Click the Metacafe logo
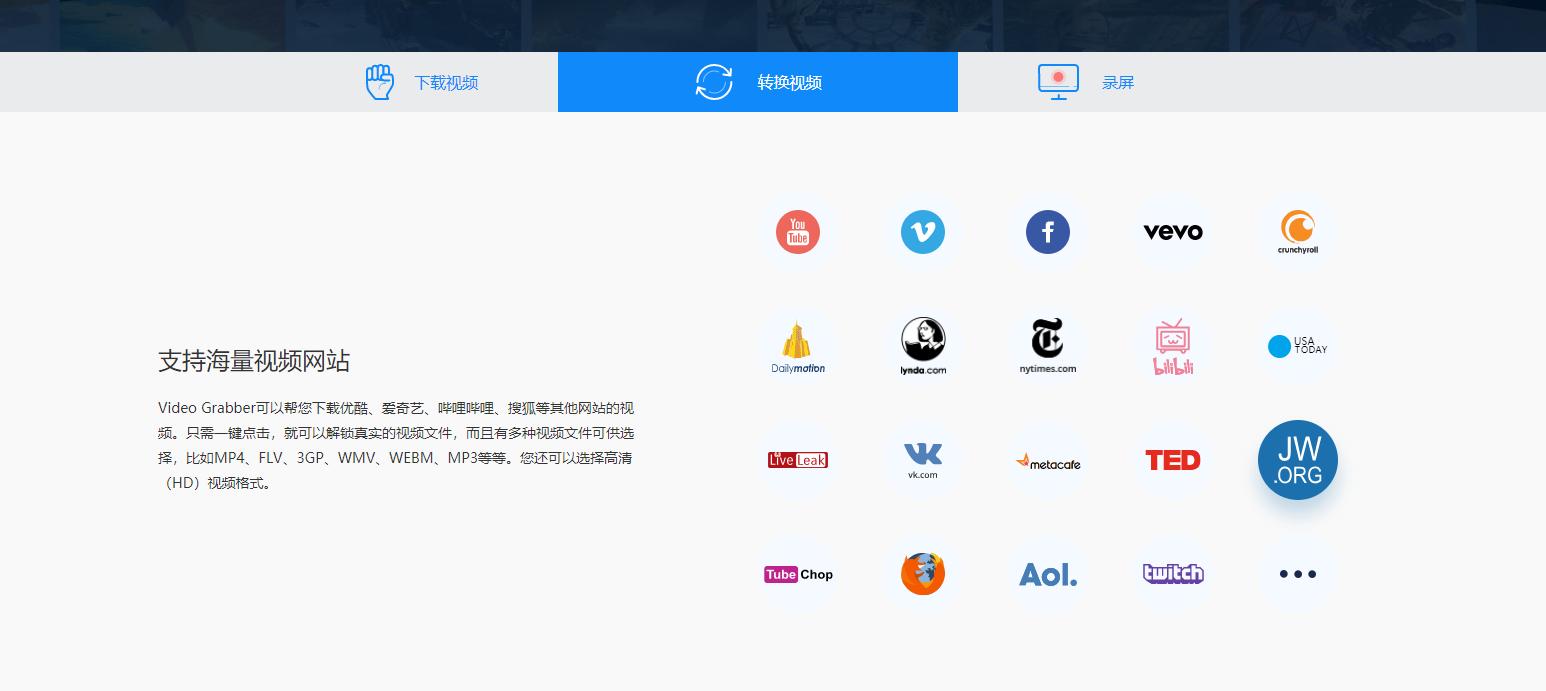This screenshot has height=691, width=1546. point(1047,460)
